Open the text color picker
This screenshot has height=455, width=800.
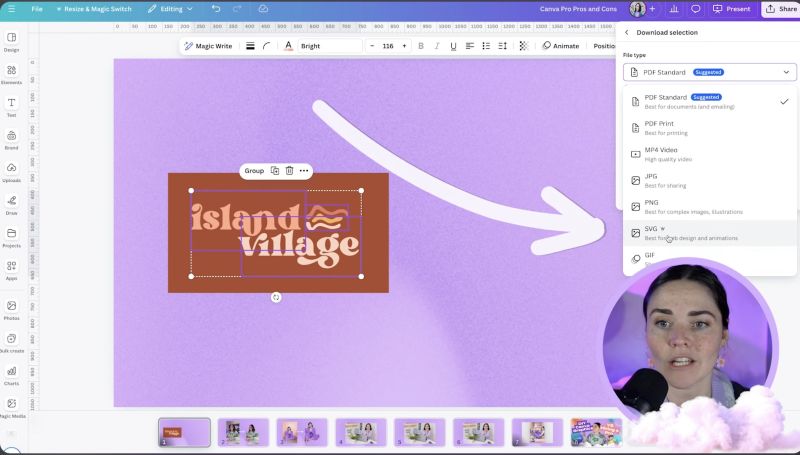point(288,46)
